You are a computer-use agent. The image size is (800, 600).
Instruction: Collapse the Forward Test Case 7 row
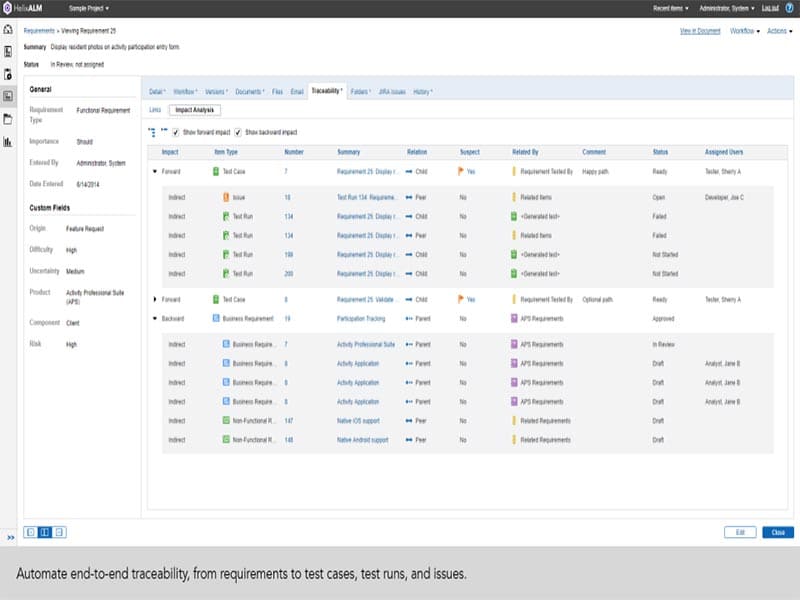click(154, 172)
